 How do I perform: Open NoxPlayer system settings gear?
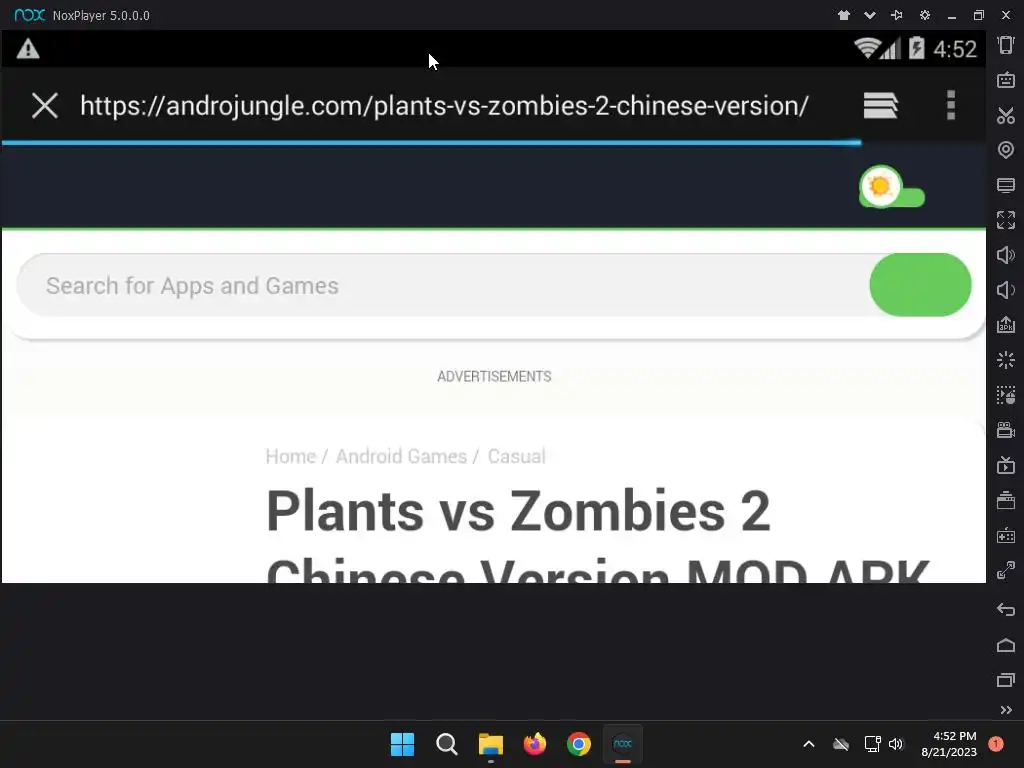925,15
